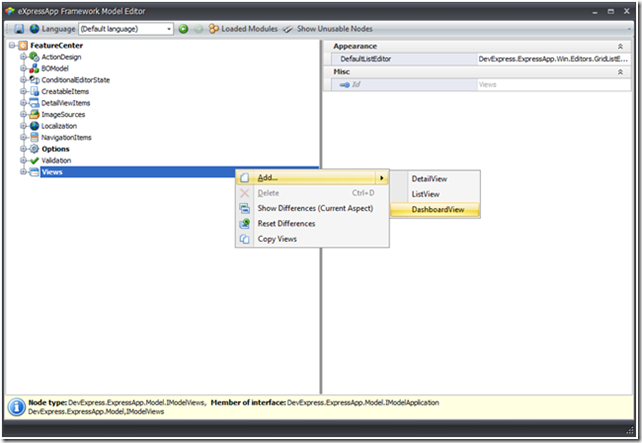The width and height of the screenshot is (642, 443).
Task: Select the NavigationItems tree item
Action: [x=66, y=137]
